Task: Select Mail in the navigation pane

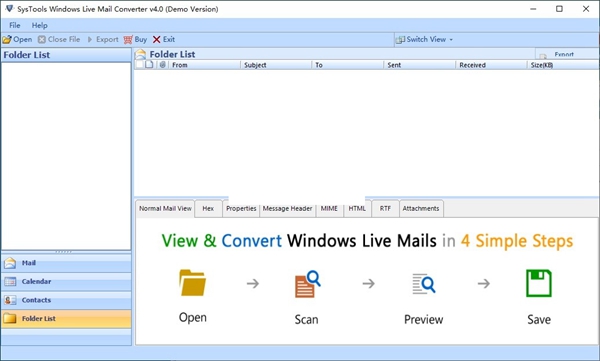Action: tap(66, 263)
